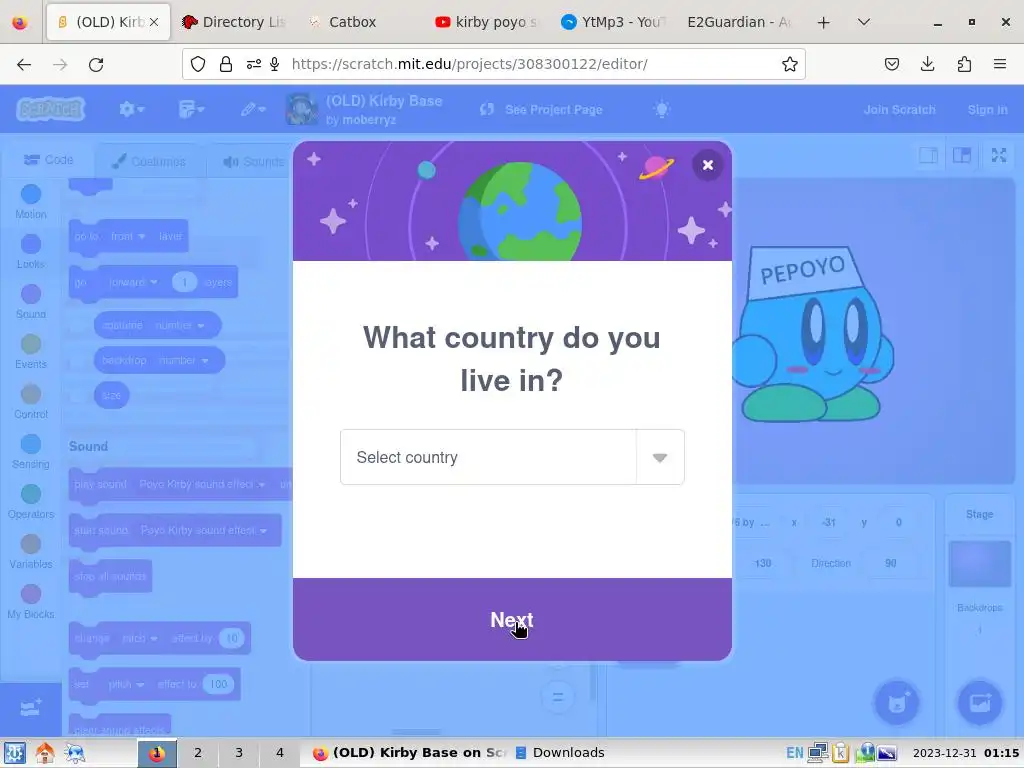The image size is (1024, 768).
Task: Click workspace zoom reset button
Action: pyautogui.click(x=558, y=697)
